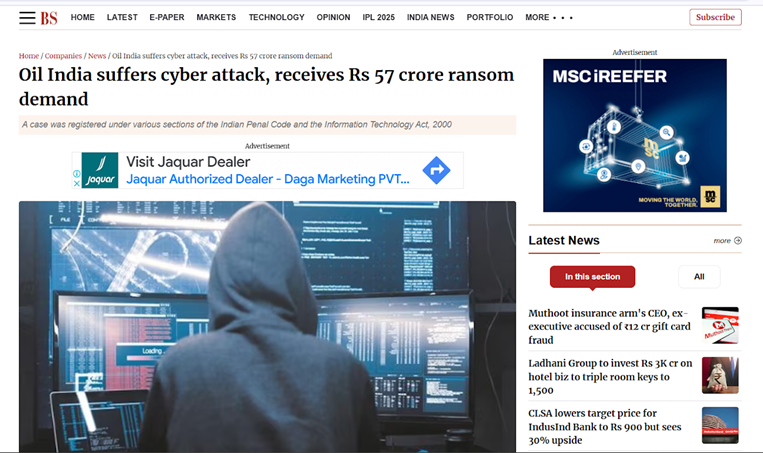Click the CLSA IndusInd Bank article thumbnail
Image resolution: width=763 pixels, height=453 pixels.
720,425
